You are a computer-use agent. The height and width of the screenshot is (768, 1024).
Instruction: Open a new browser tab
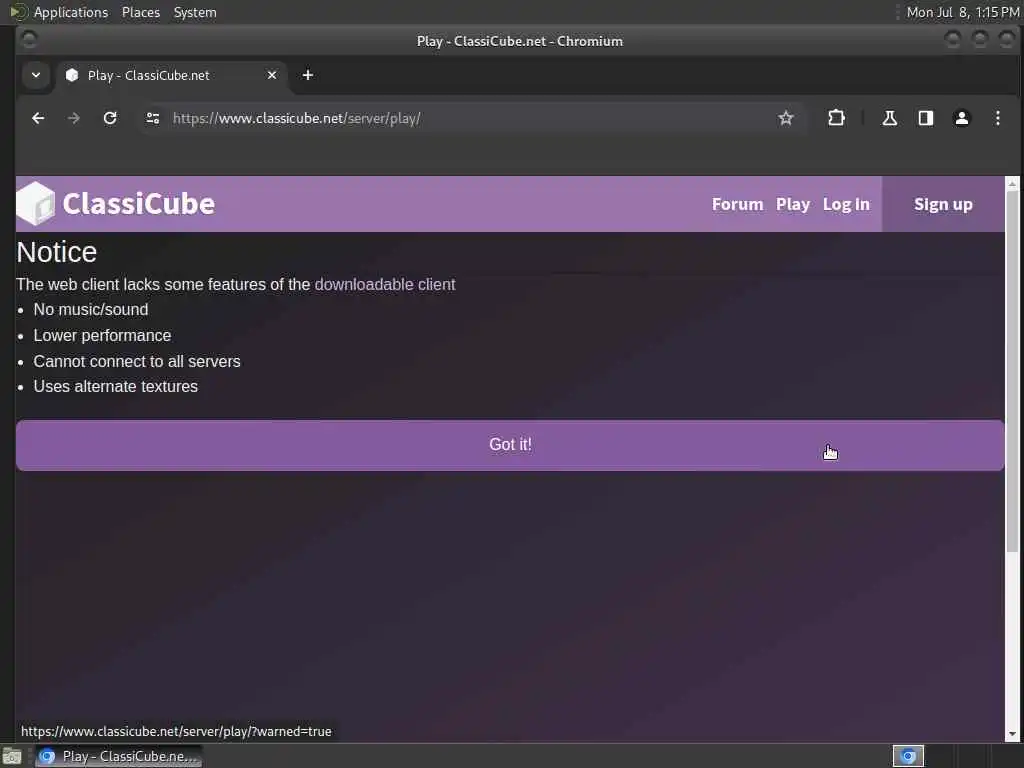click(x=308, y=75)
